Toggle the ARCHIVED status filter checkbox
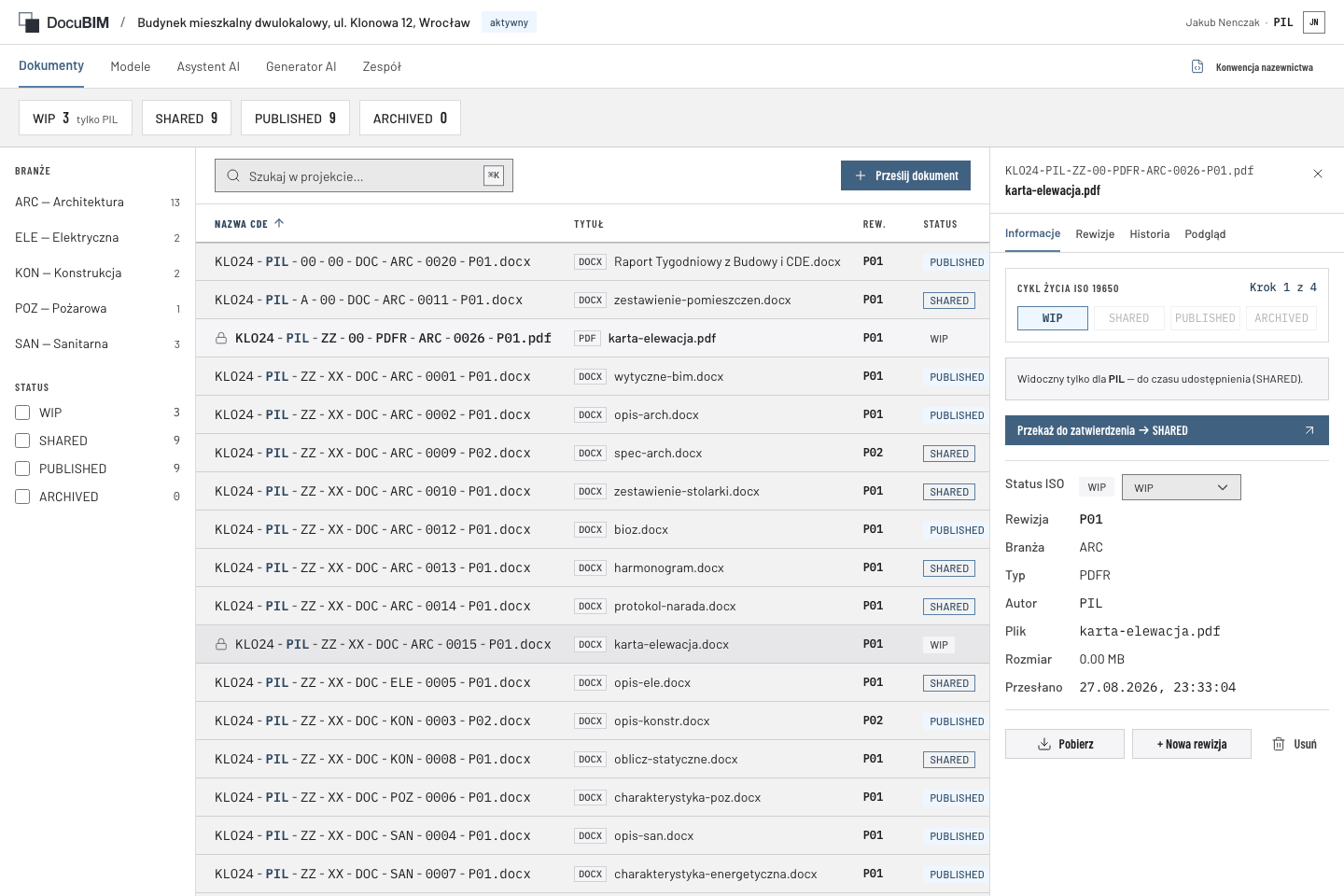 [22, 497]
